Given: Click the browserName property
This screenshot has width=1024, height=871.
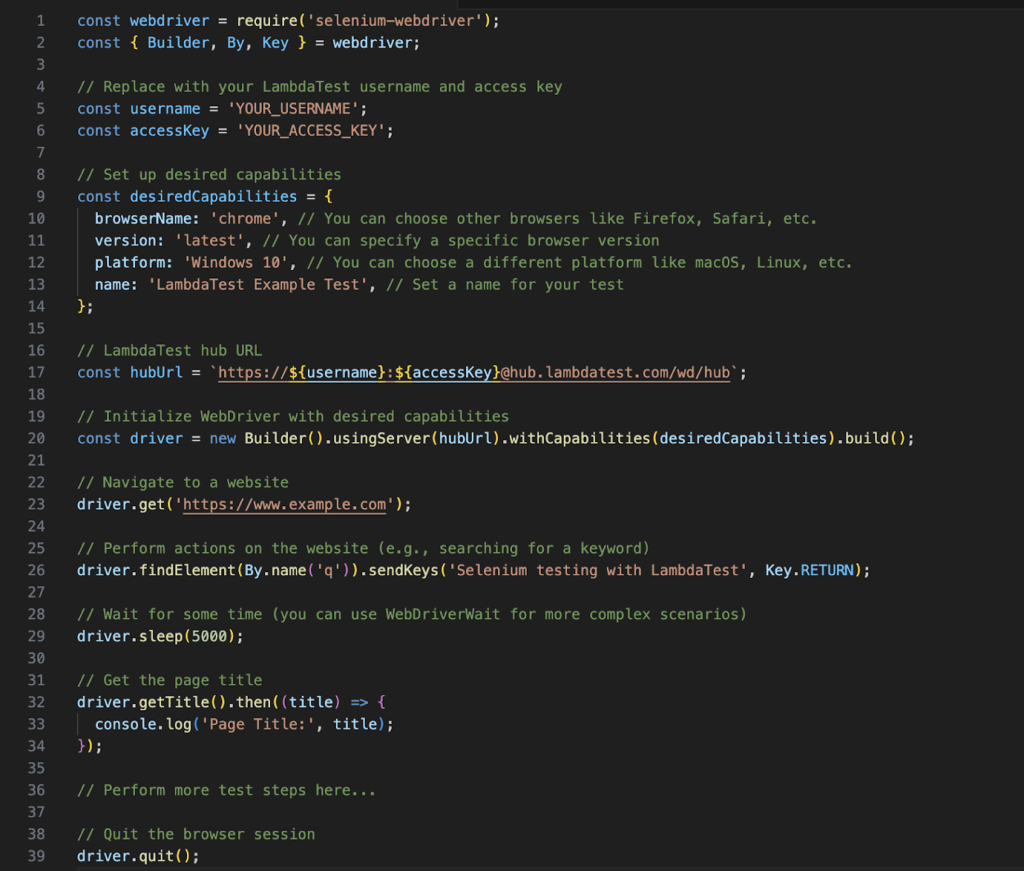Looking at the screenshot, I should pyautogui.click(x=143, y=219).
